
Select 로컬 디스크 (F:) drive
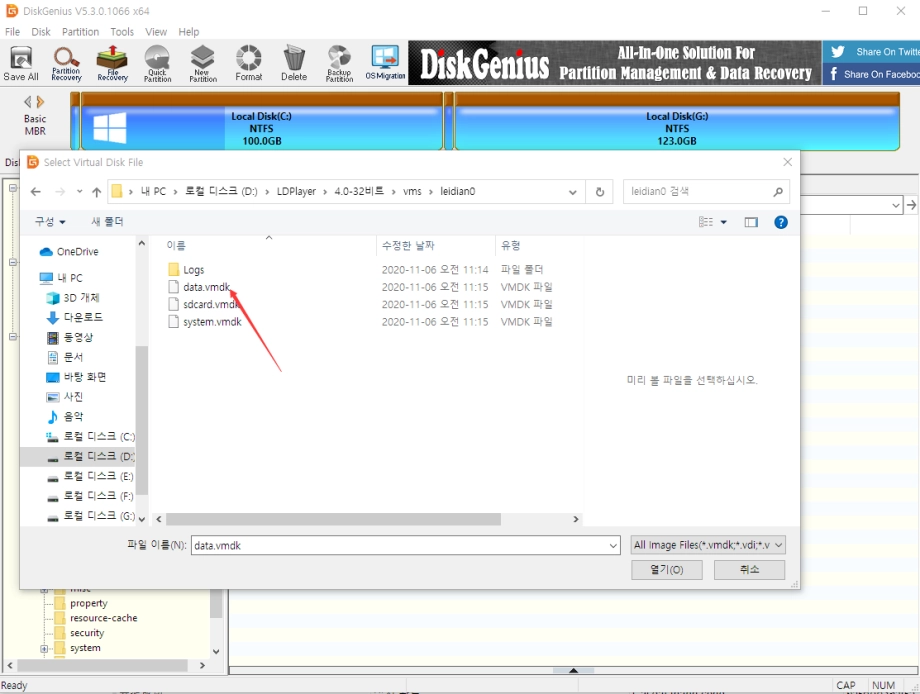tap(90, 496)
